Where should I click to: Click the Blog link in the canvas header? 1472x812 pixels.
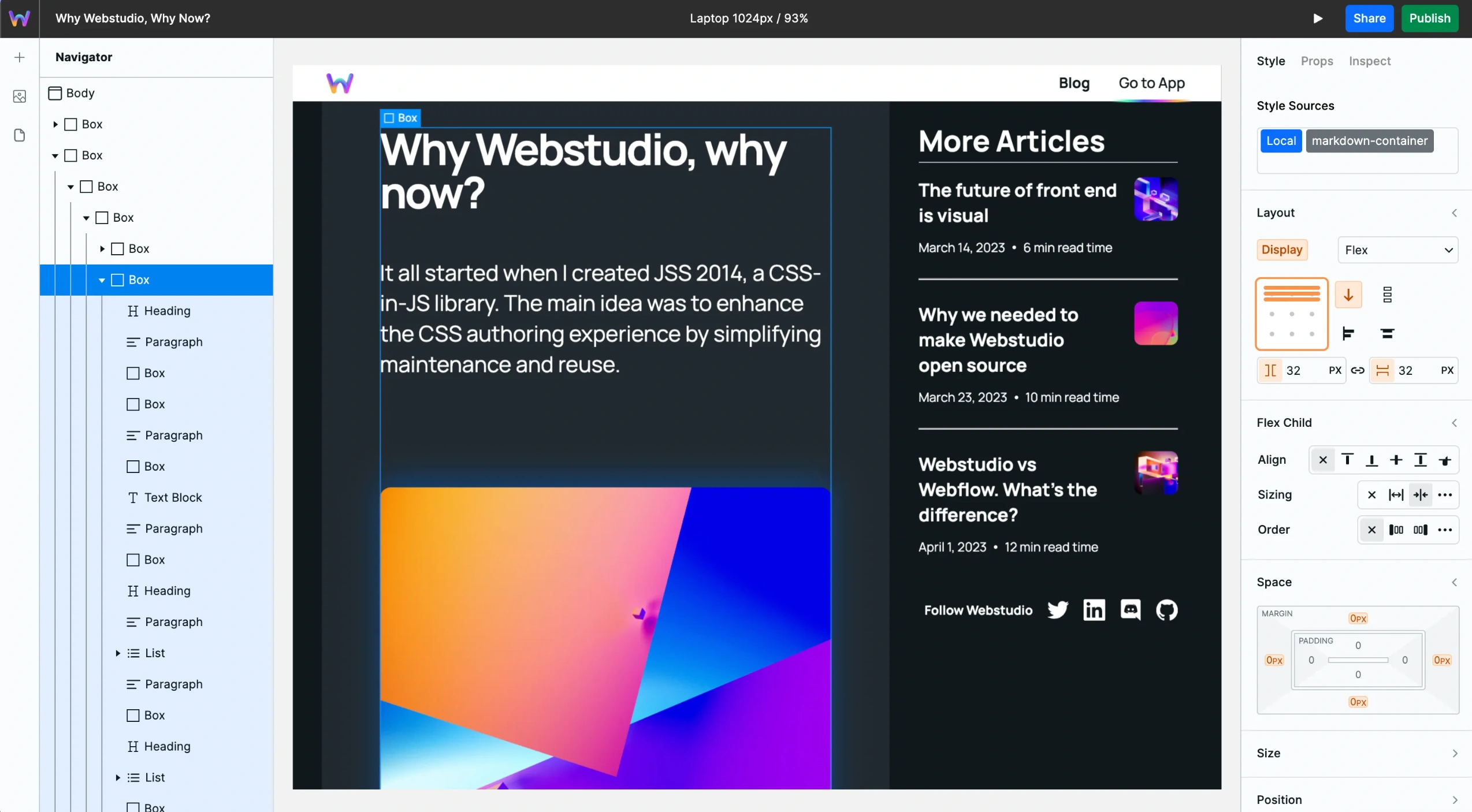coord(1074,83)
